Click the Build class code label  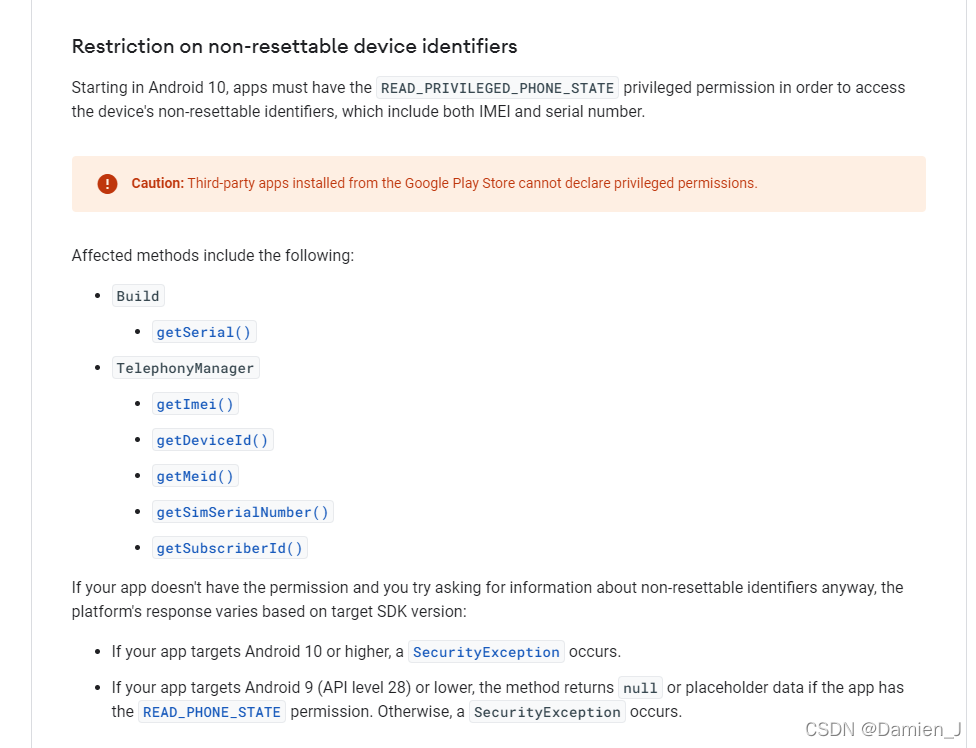pyautogui.click(x=138, y=296)
